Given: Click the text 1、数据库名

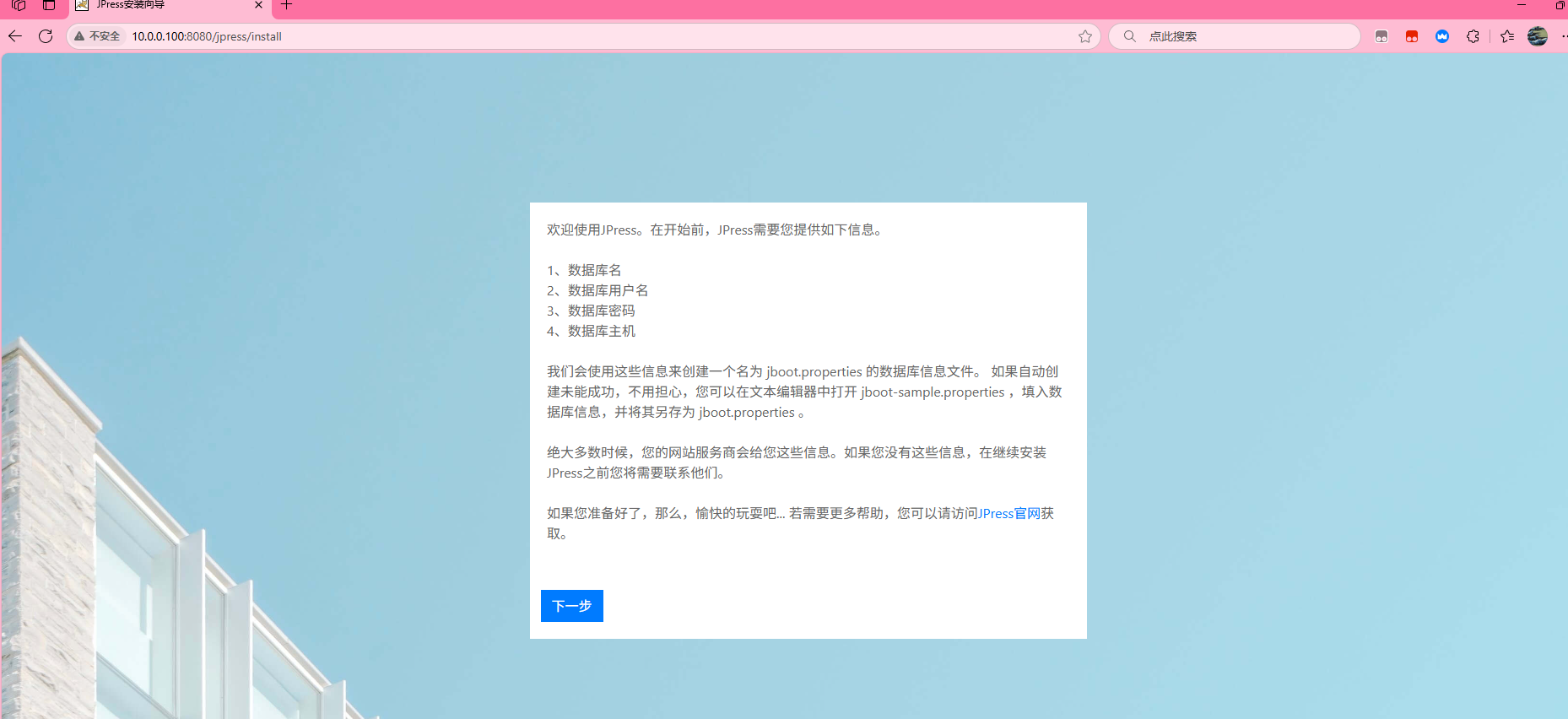Looking at the screenshot, I should click(x=584, y=270).
